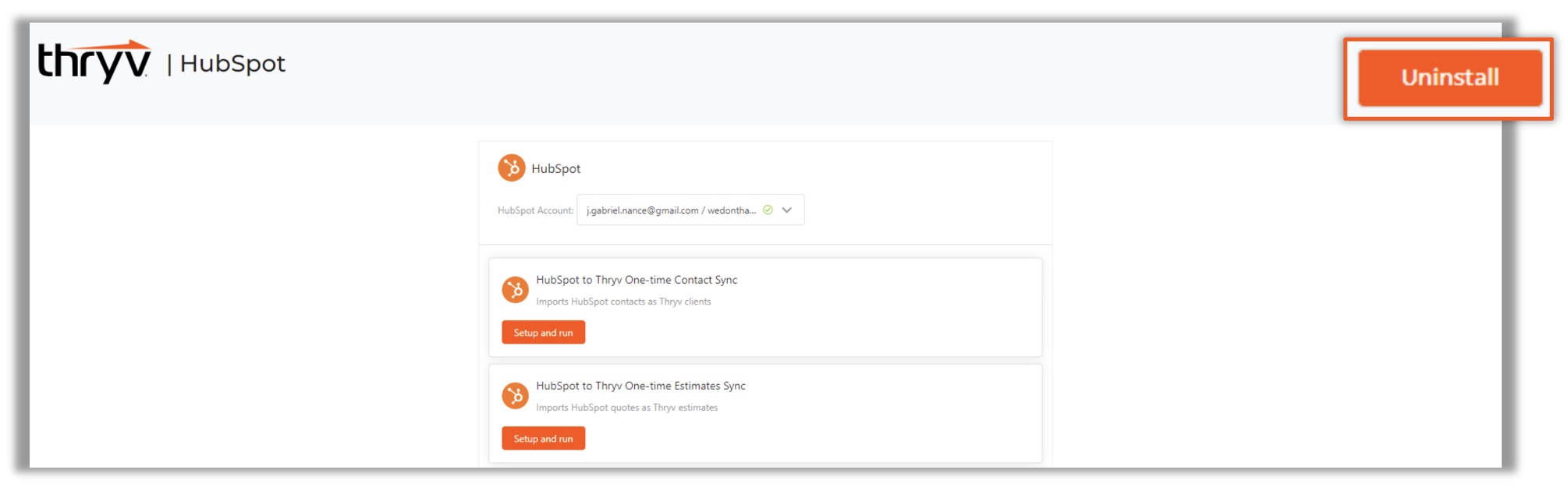
Task: Click 'Imports HubSpot quotes as Thryv estimates' text
Action: [x=626, y=408]
